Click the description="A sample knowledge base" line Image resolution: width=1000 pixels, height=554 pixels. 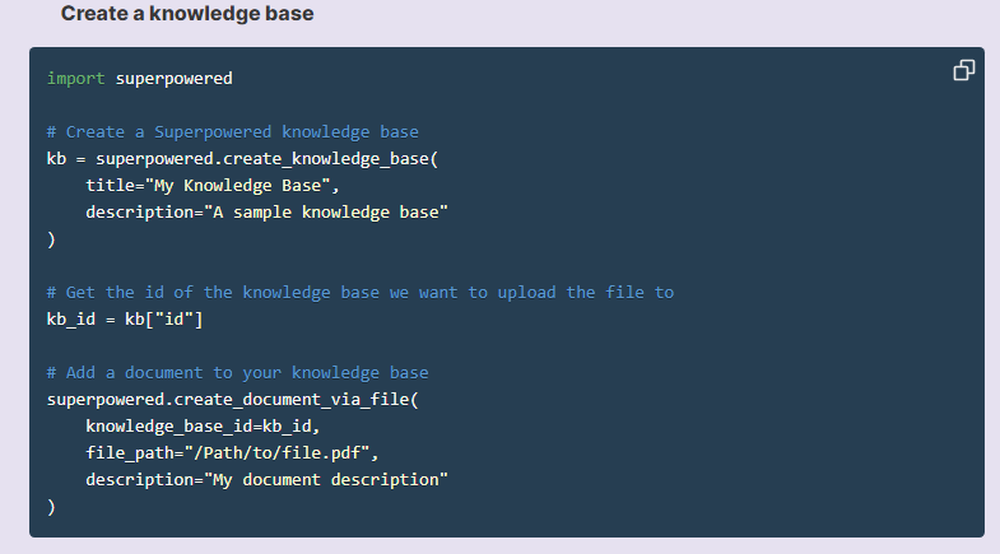pyautogui.click(x=267, y=212)
